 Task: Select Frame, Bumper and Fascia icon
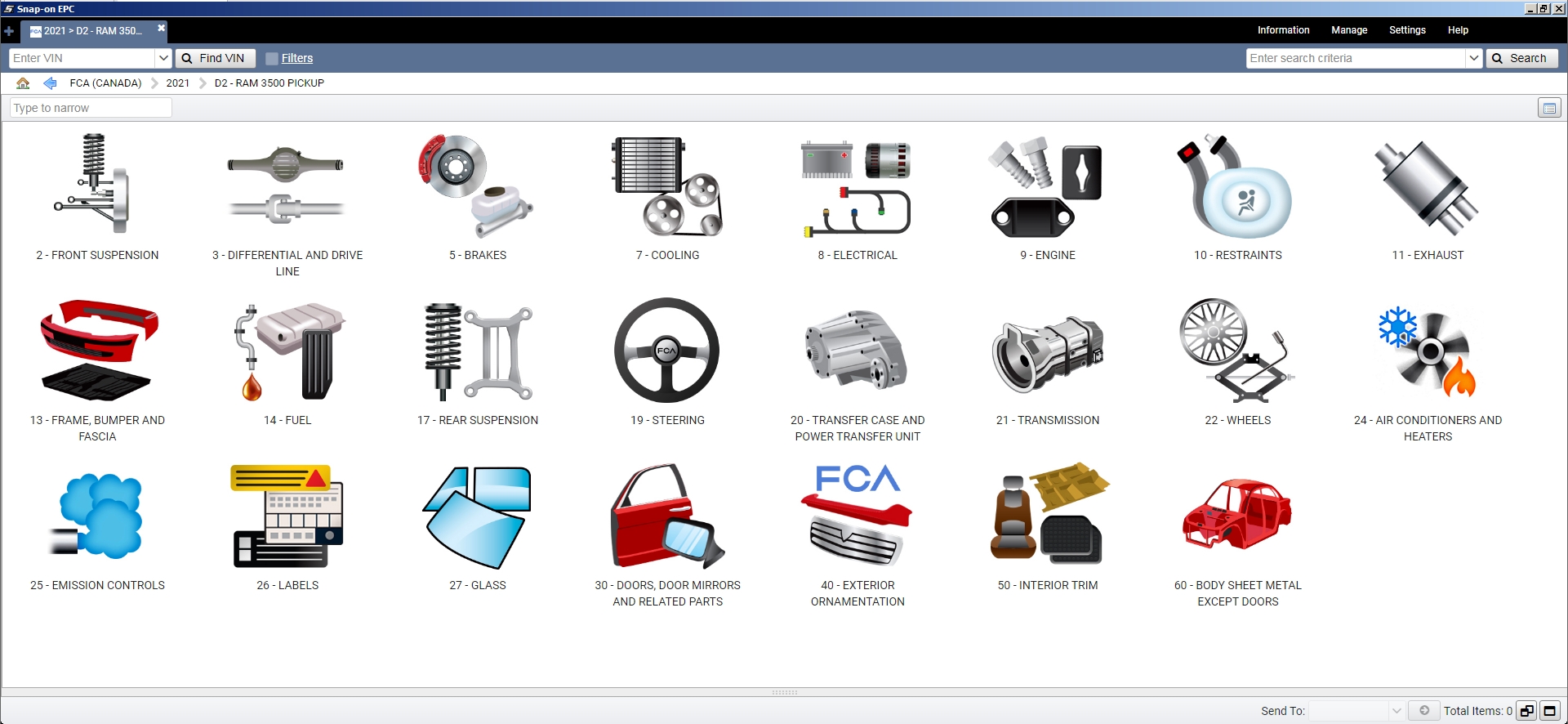[x=97, y=351]
